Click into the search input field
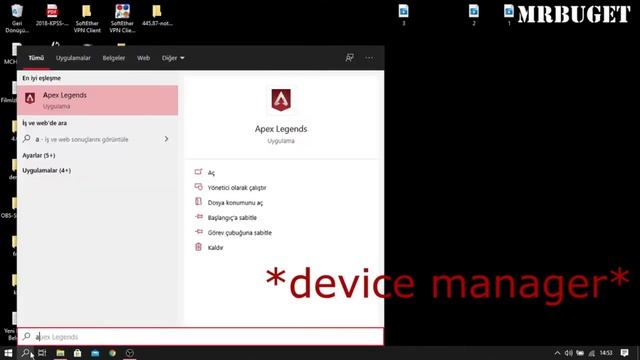This screenshot has height=360, width=640. coord(200,337)
